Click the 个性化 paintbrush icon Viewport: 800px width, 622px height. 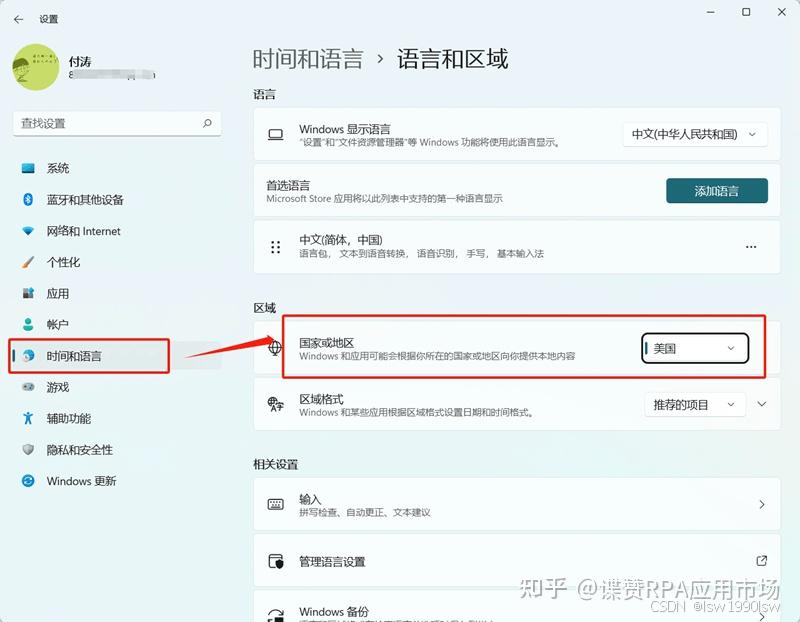tap(28, 262)
